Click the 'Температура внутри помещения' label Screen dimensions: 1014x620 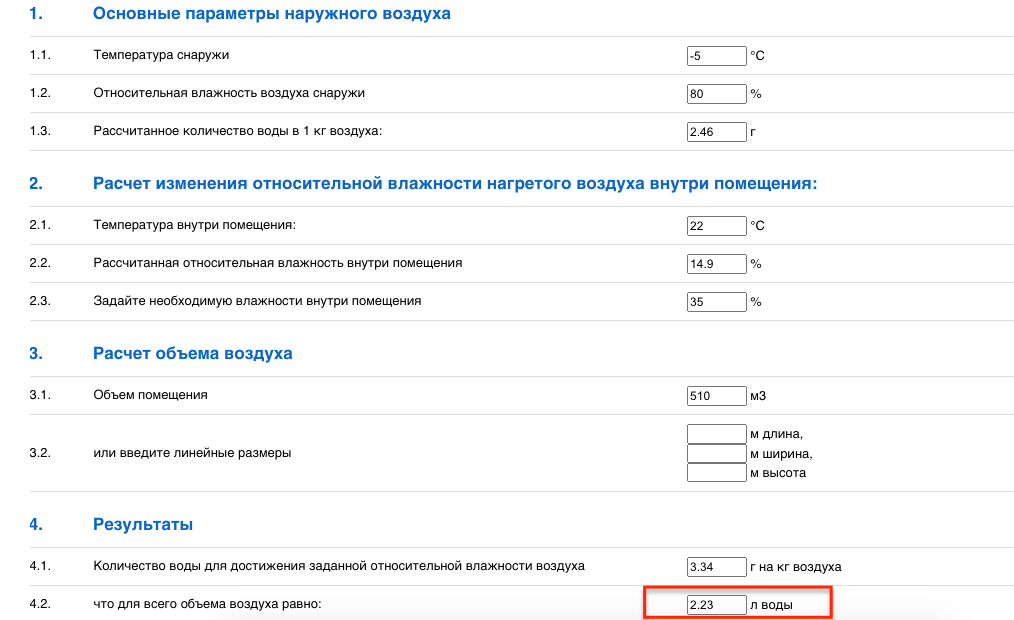(195, 225)
